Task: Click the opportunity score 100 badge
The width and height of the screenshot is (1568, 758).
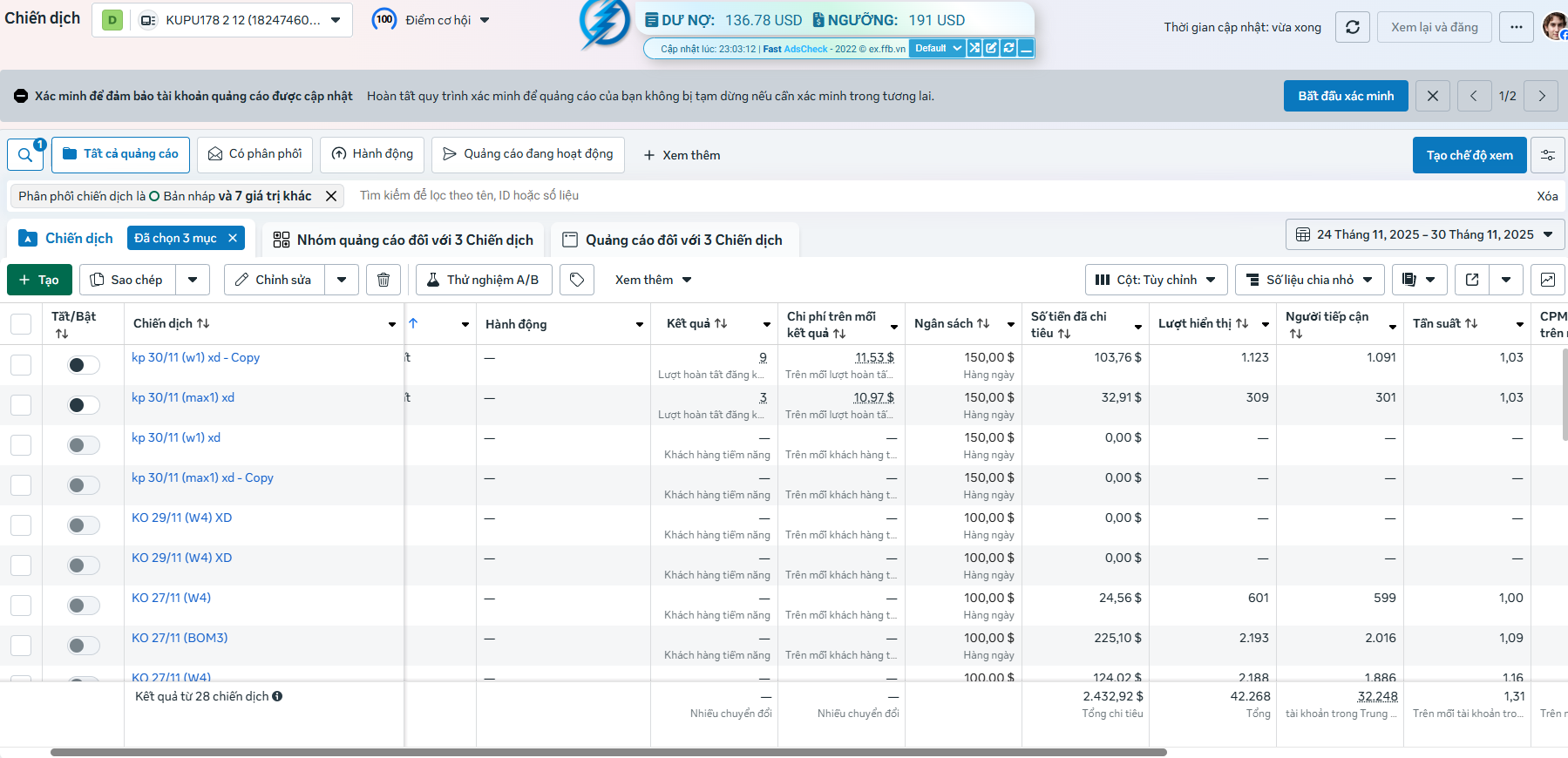Action: [384, 19]
